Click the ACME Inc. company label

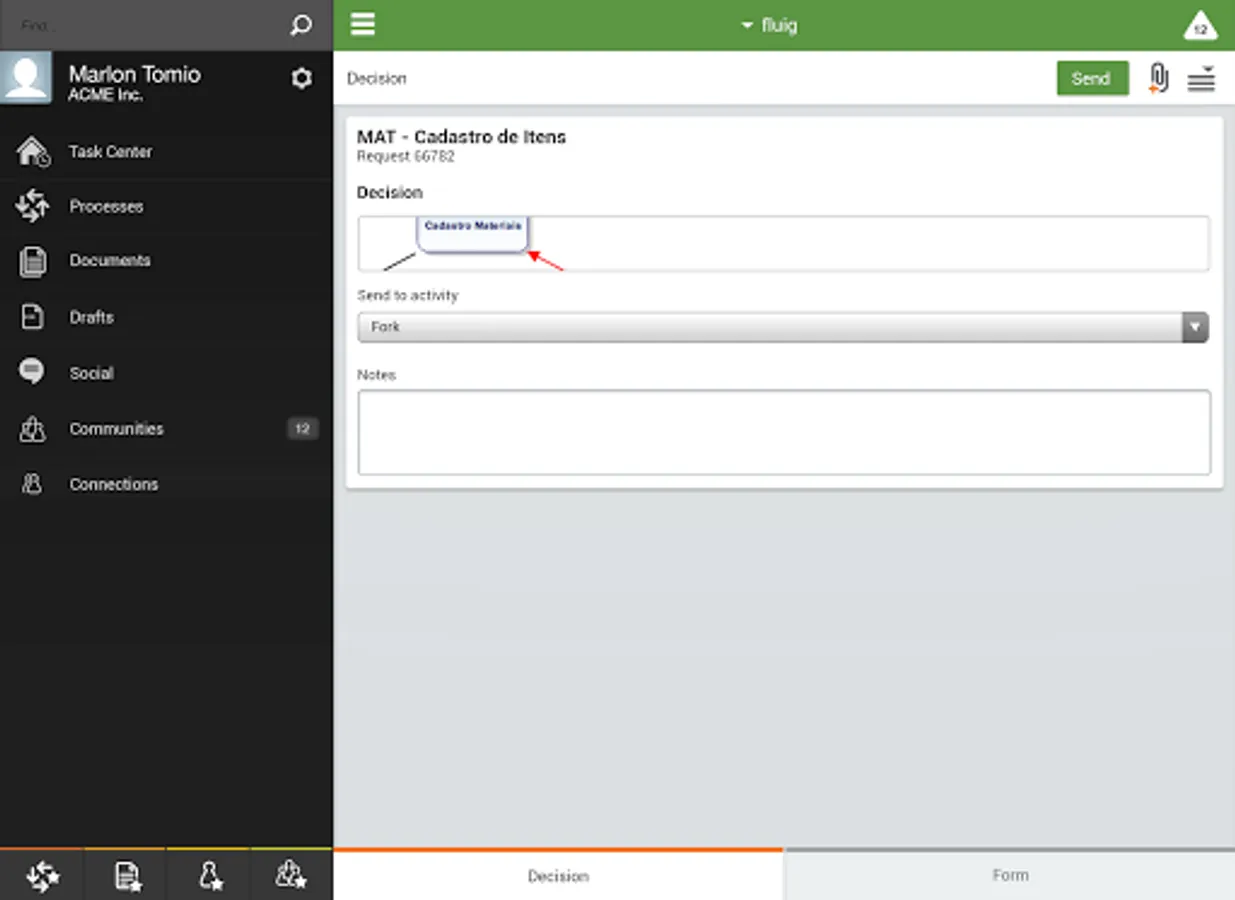tap(105, 96)
